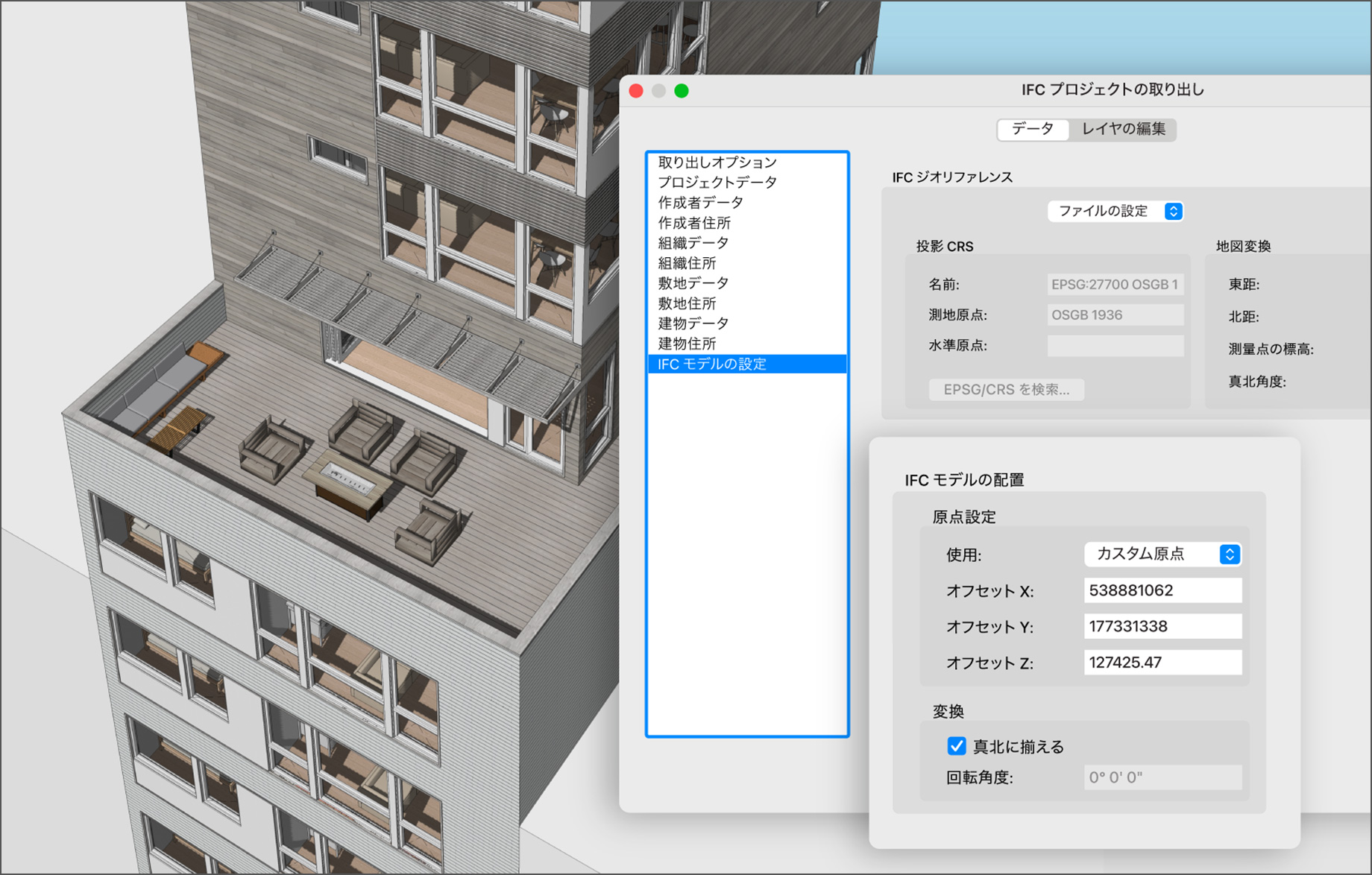
Task: Click the 測地原点 field
Action: coord(1115,315)
